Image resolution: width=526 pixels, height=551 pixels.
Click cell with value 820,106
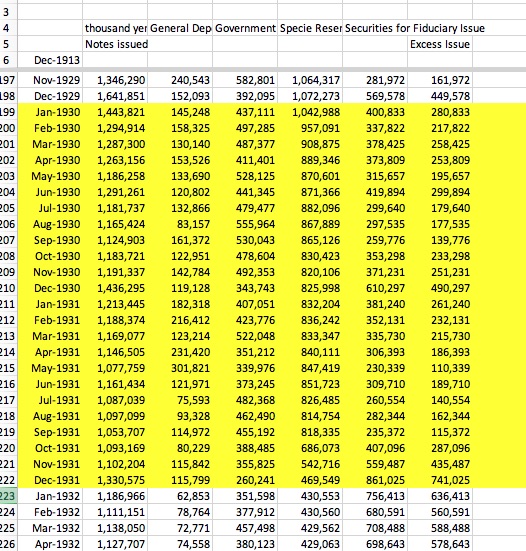pyautogui.click(x=310, y=272)
